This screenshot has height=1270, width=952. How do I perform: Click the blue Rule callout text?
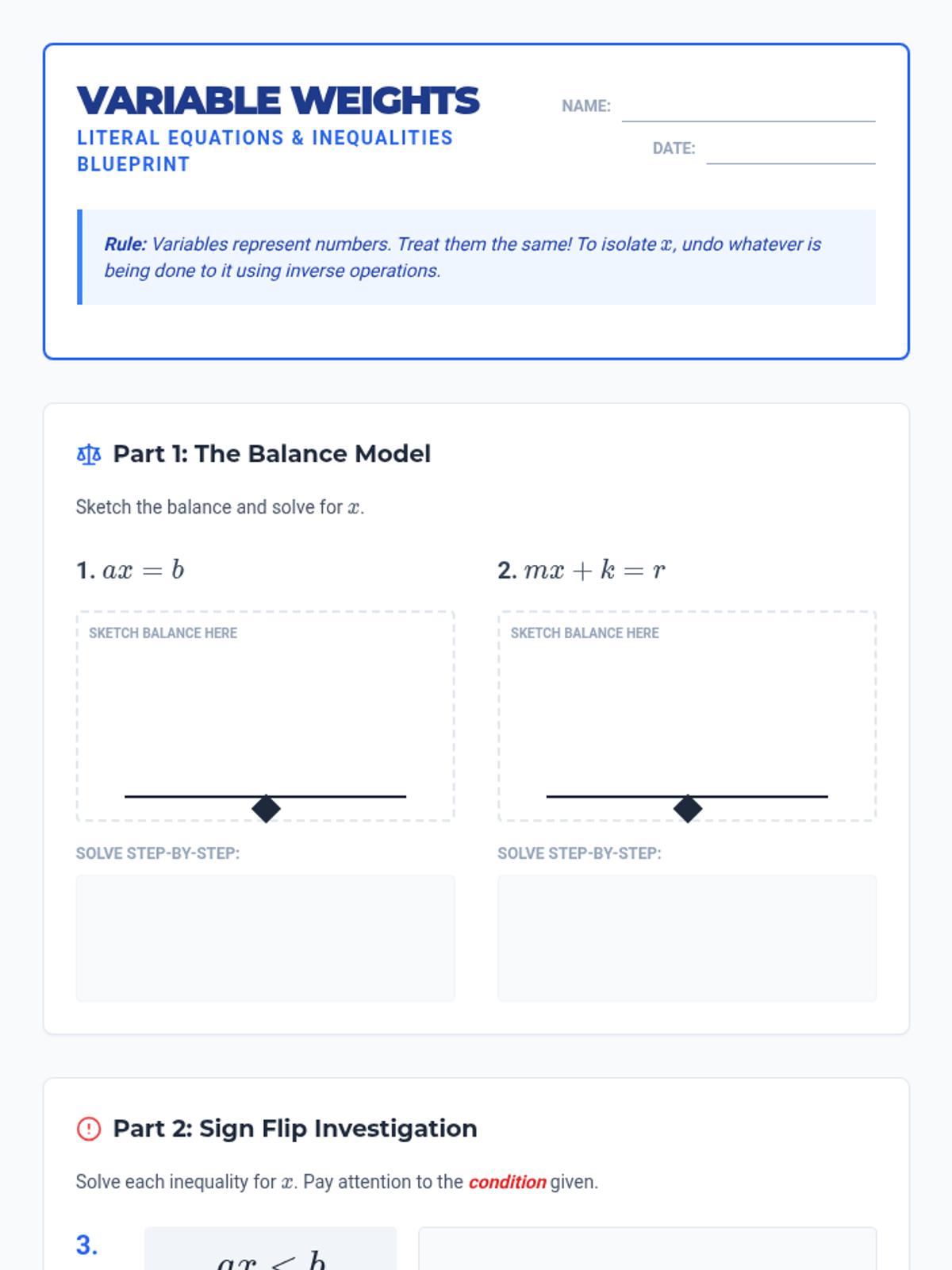[x=463, y=257]
